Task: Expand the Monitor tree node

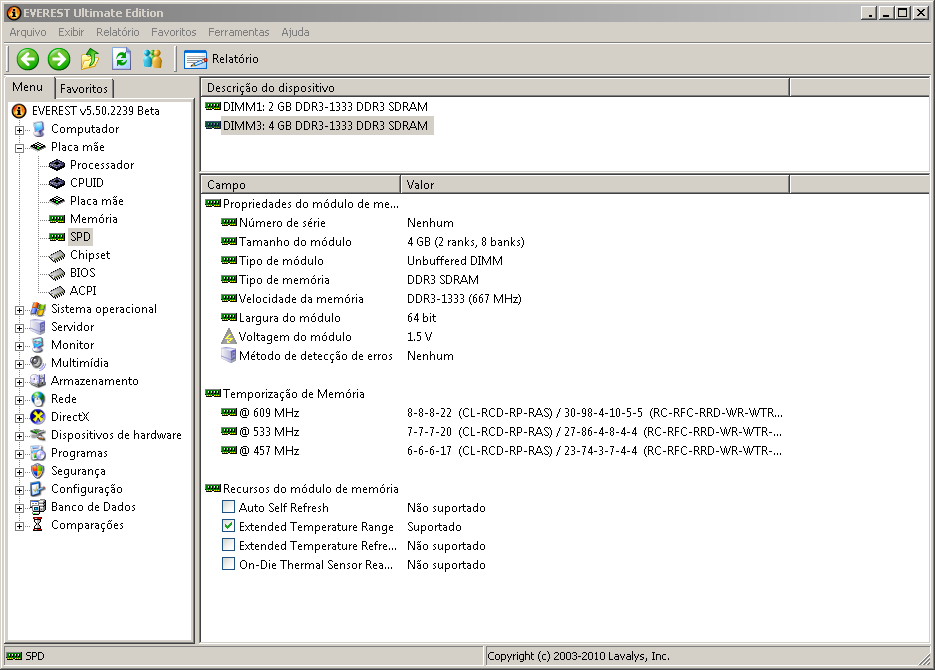Action: (19, 345)
